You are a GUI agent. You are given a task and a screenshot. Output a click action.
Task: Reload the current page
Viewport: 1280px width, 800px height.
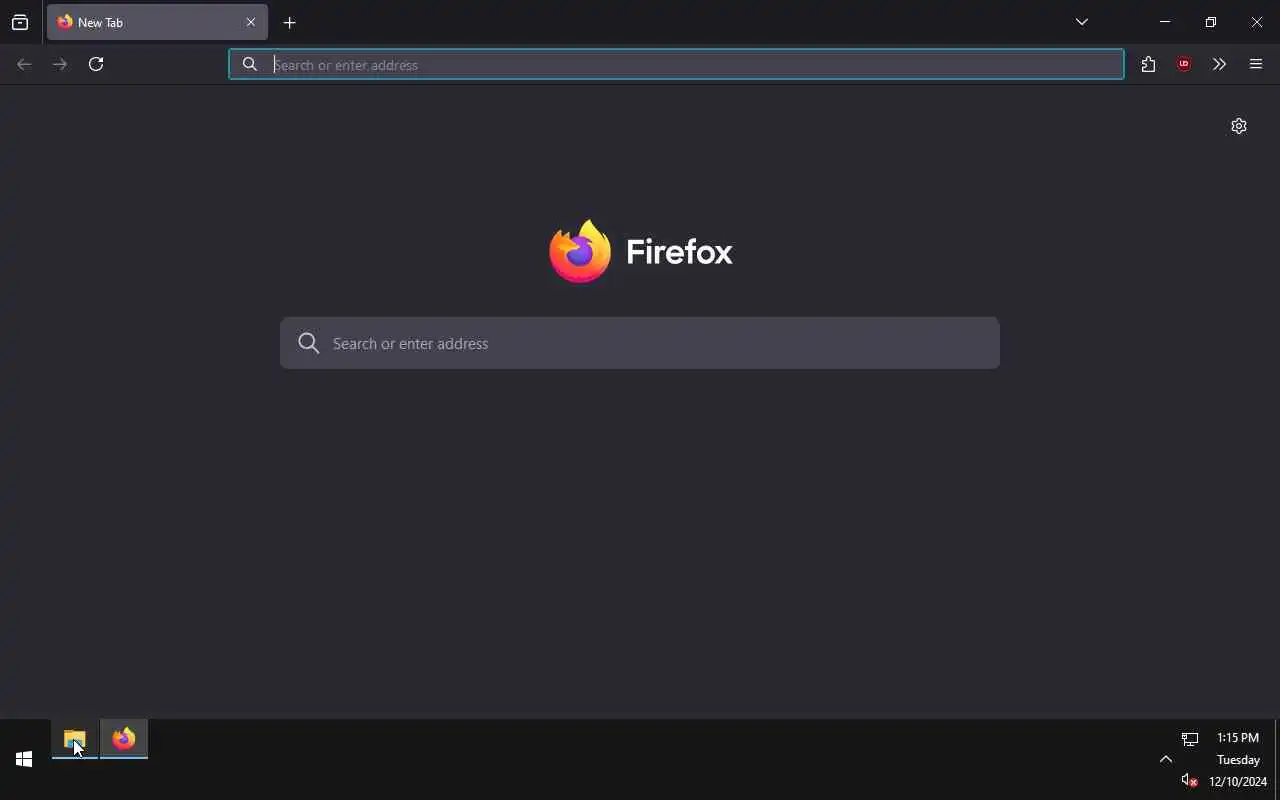96,64
